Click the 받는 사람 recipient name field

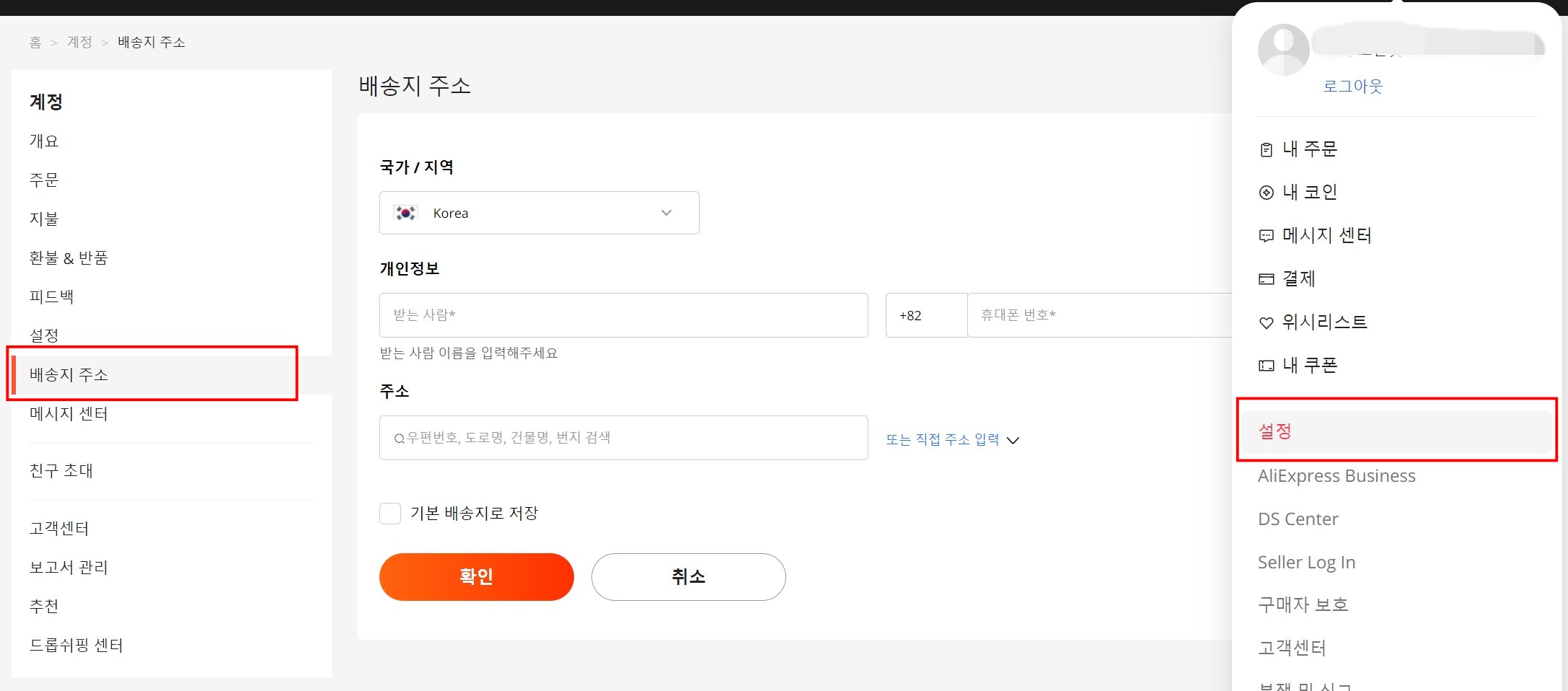[623, 315]
